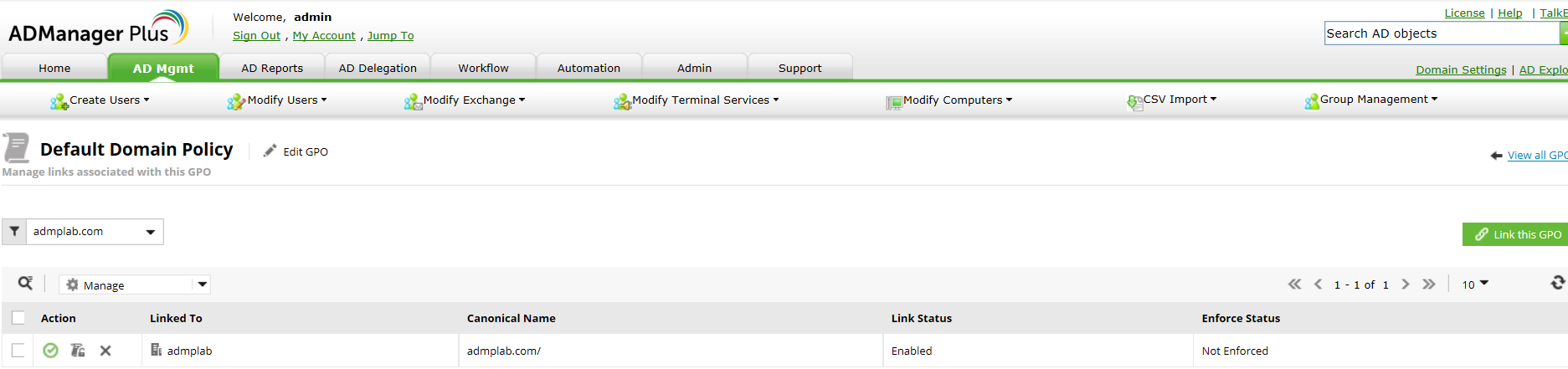Viewport: 1568px width, 369px height.
Task: Remove the admplab link with X icon
Action: click(x=105, y=351)
